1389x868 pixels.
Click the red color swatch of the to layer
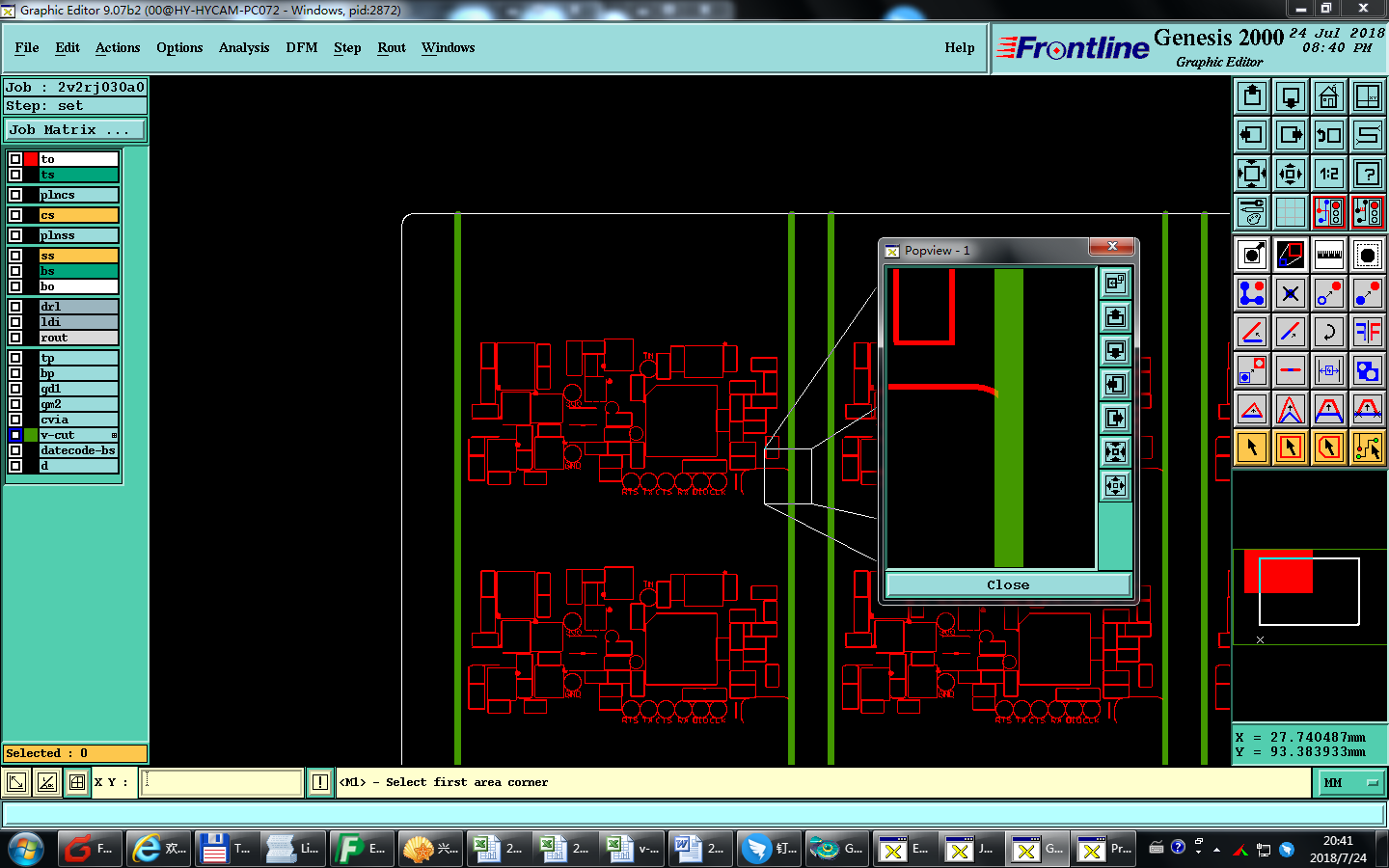(x=31, y=159)
